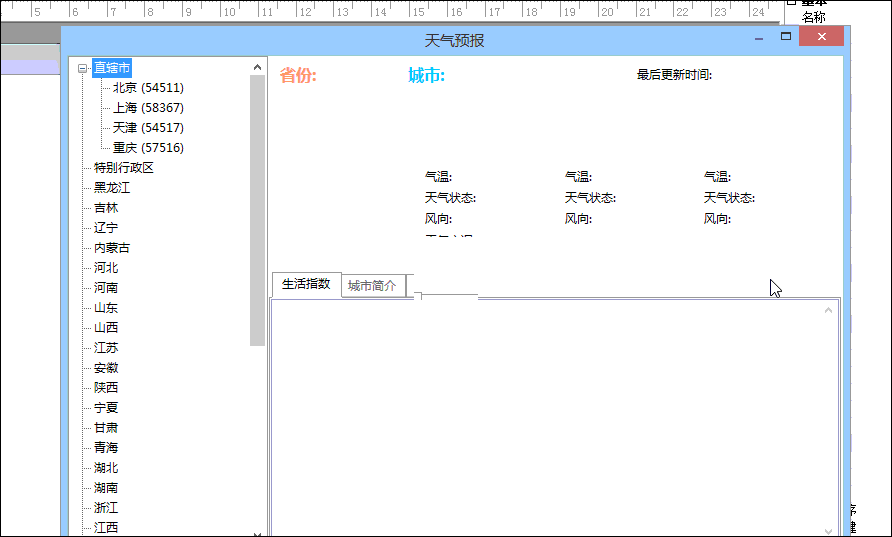Click the first column 气温: label
This screenshot has width=892, height=537.
(438, 177)
